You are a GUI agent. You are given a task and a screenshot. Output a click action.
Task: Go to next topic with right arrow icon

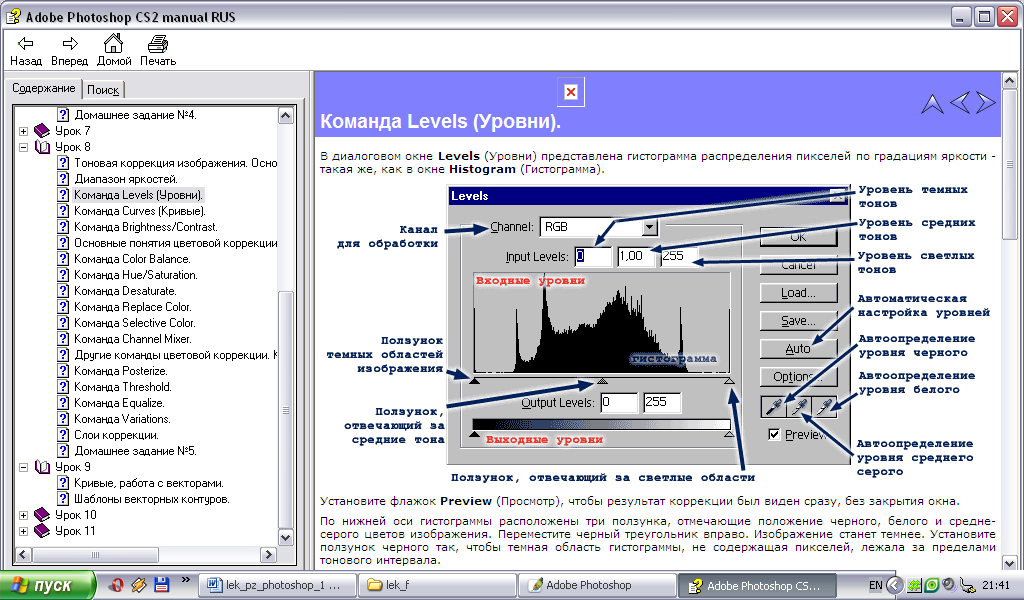(x=985, y=103)
